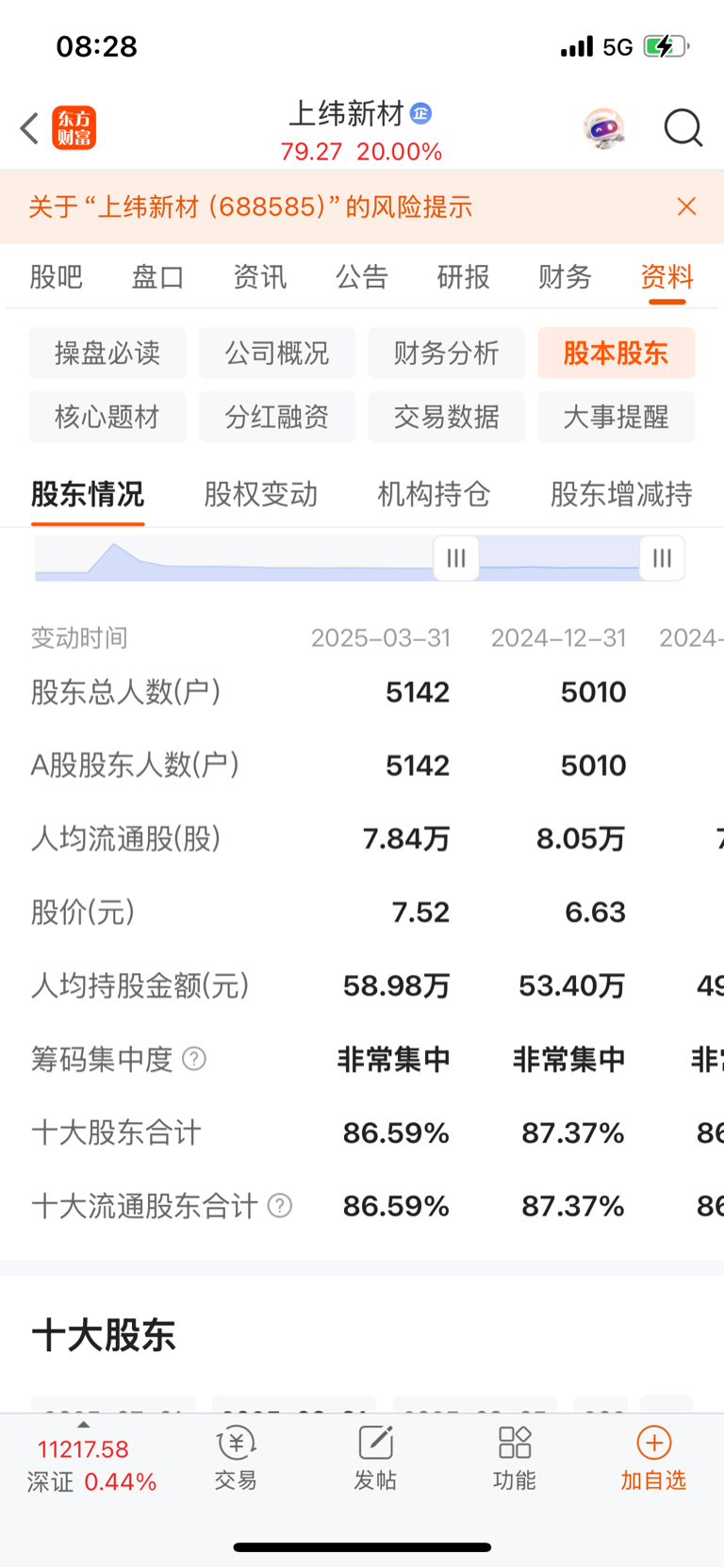The height and width of the screenshot is (1568, 724).
Task: Open the 公司概况 section
Action: [x=277, y=353]
